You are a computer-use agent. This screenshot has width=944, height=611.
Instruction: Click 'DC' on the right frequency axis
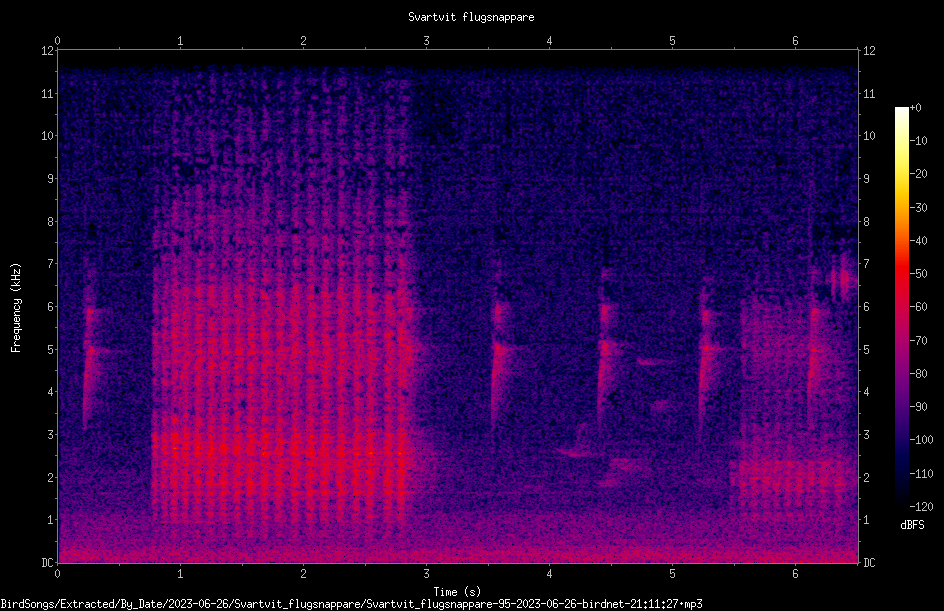click(x=869, y=563)
